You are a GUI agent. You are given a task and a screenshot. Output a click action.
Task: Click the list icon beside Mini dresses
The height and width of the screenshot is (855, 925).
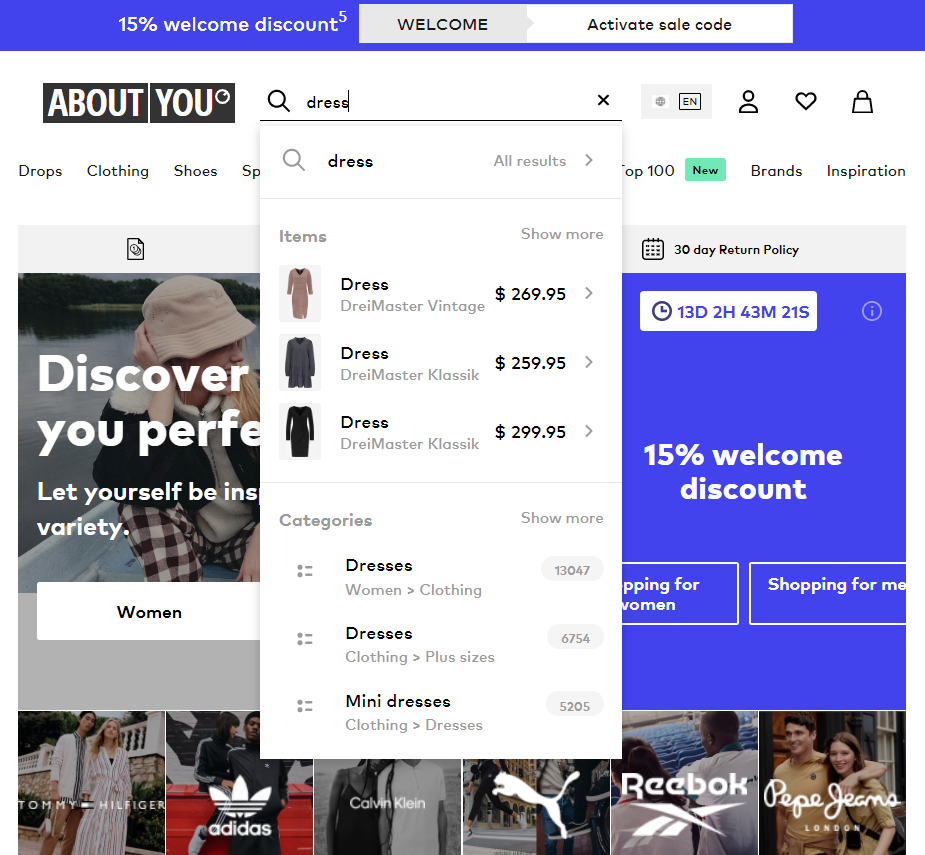pyautogui.click(x=304, y=706)
